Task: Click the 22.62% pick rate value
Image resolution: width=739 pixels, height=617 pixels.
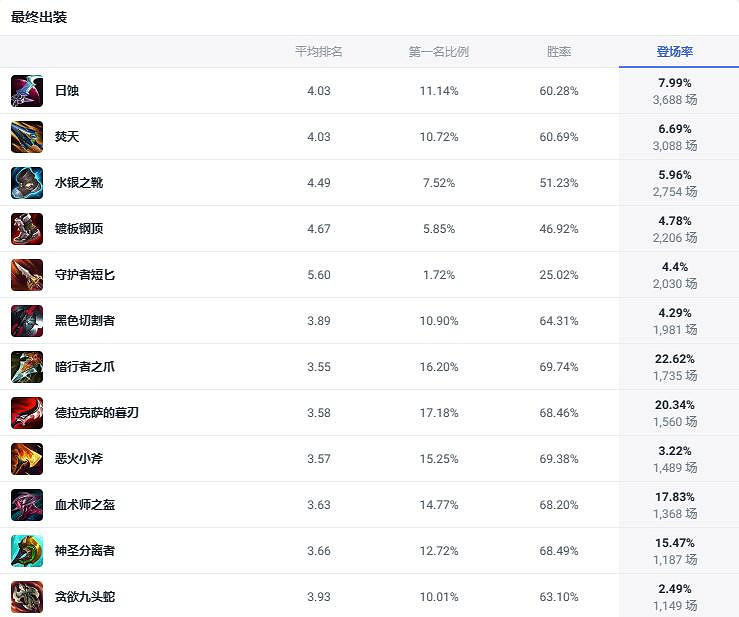Action: point(674,359)
